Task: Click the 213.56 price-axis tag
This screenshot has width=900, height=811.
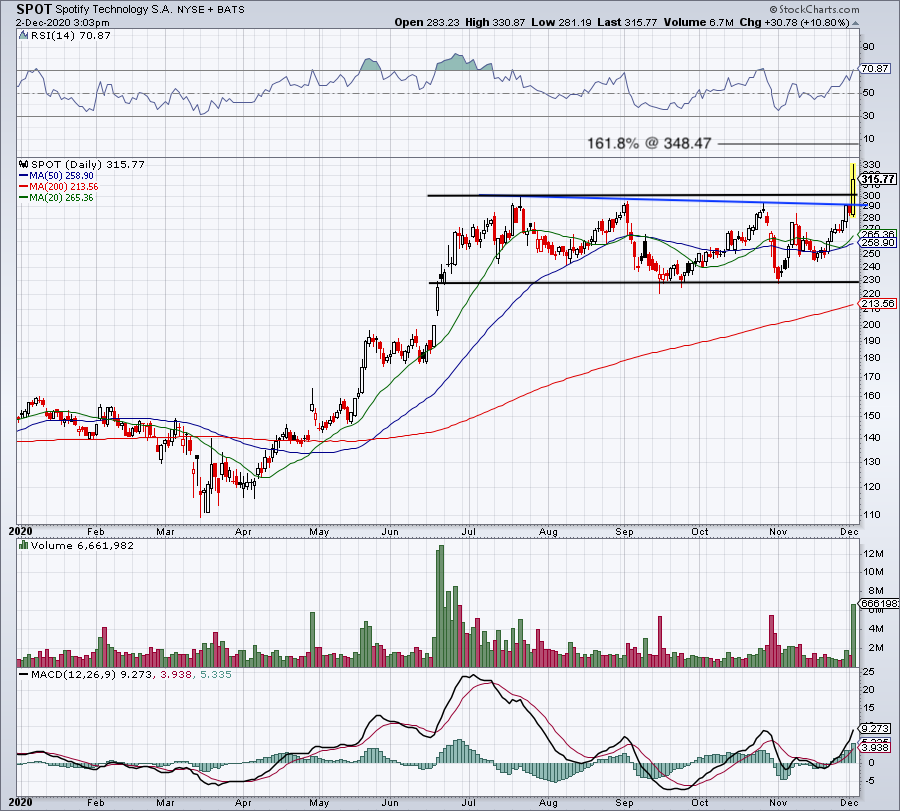Action: 878,303
